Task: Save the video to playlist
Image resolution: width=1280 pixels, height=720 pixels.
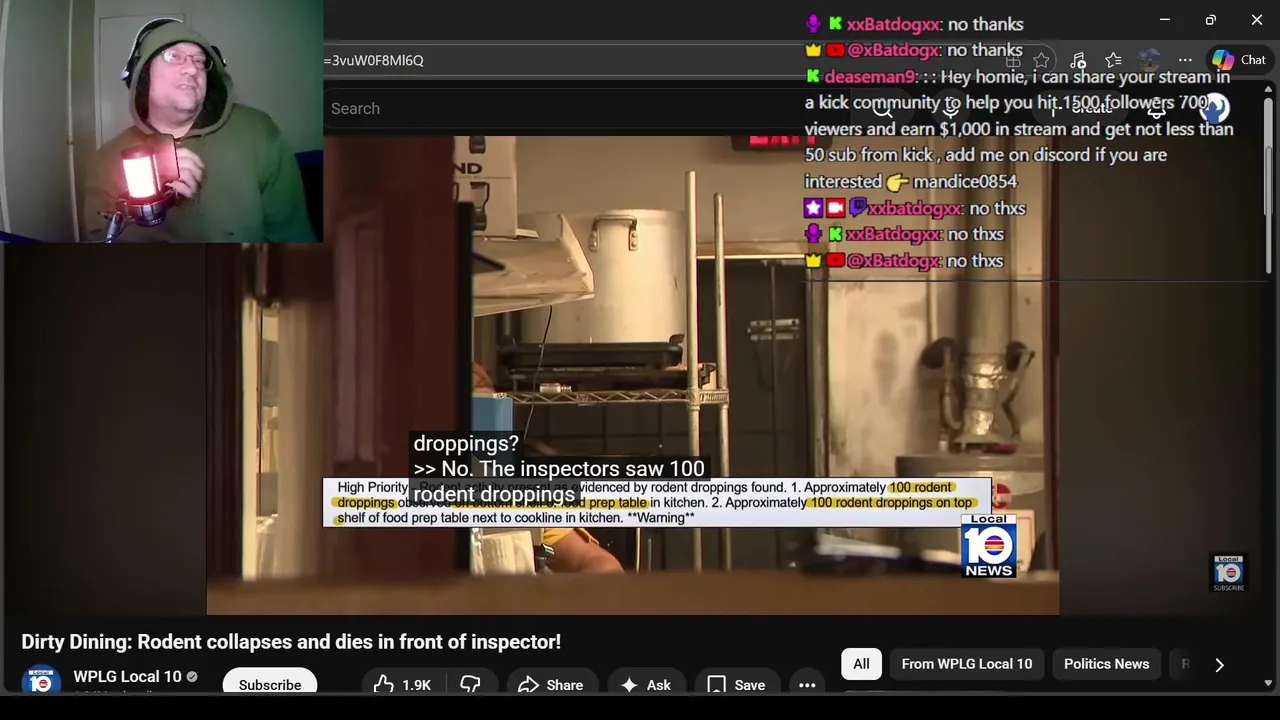Action: pos(737,685)
